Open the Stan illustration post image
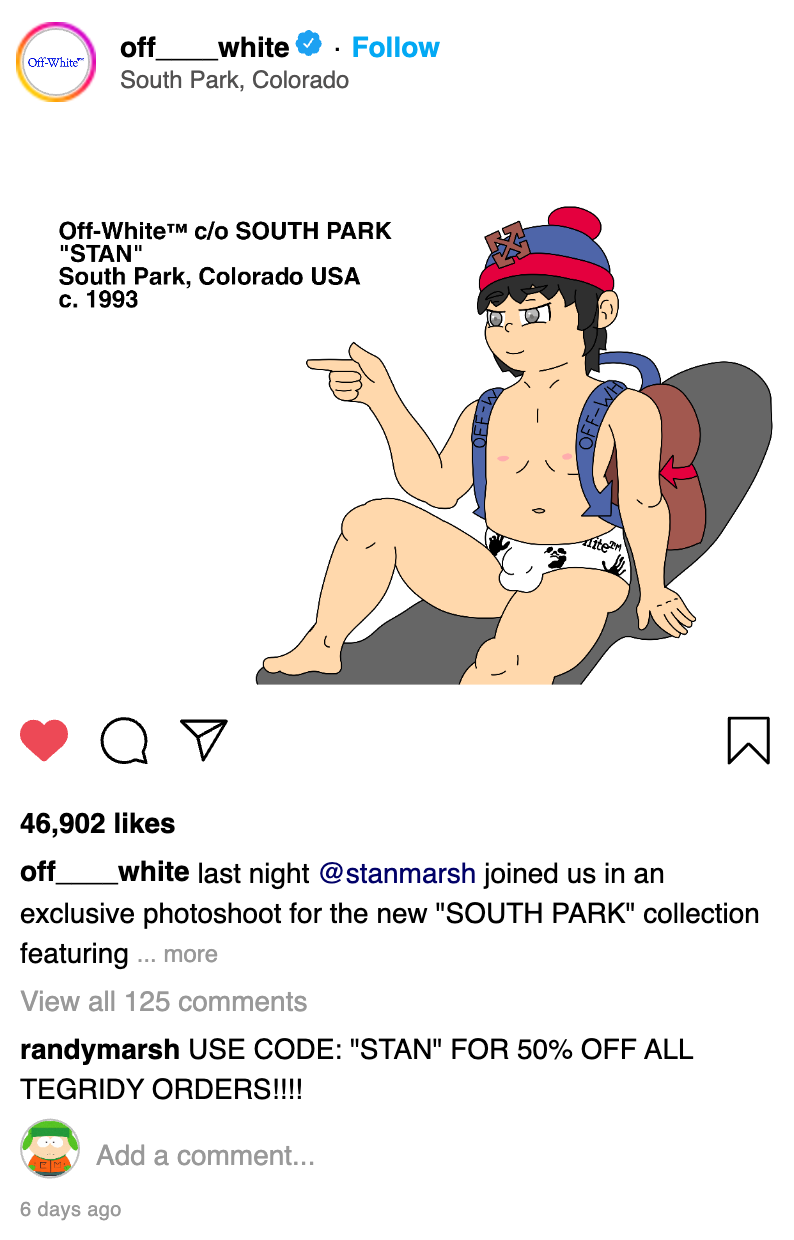 click(397, 404)
